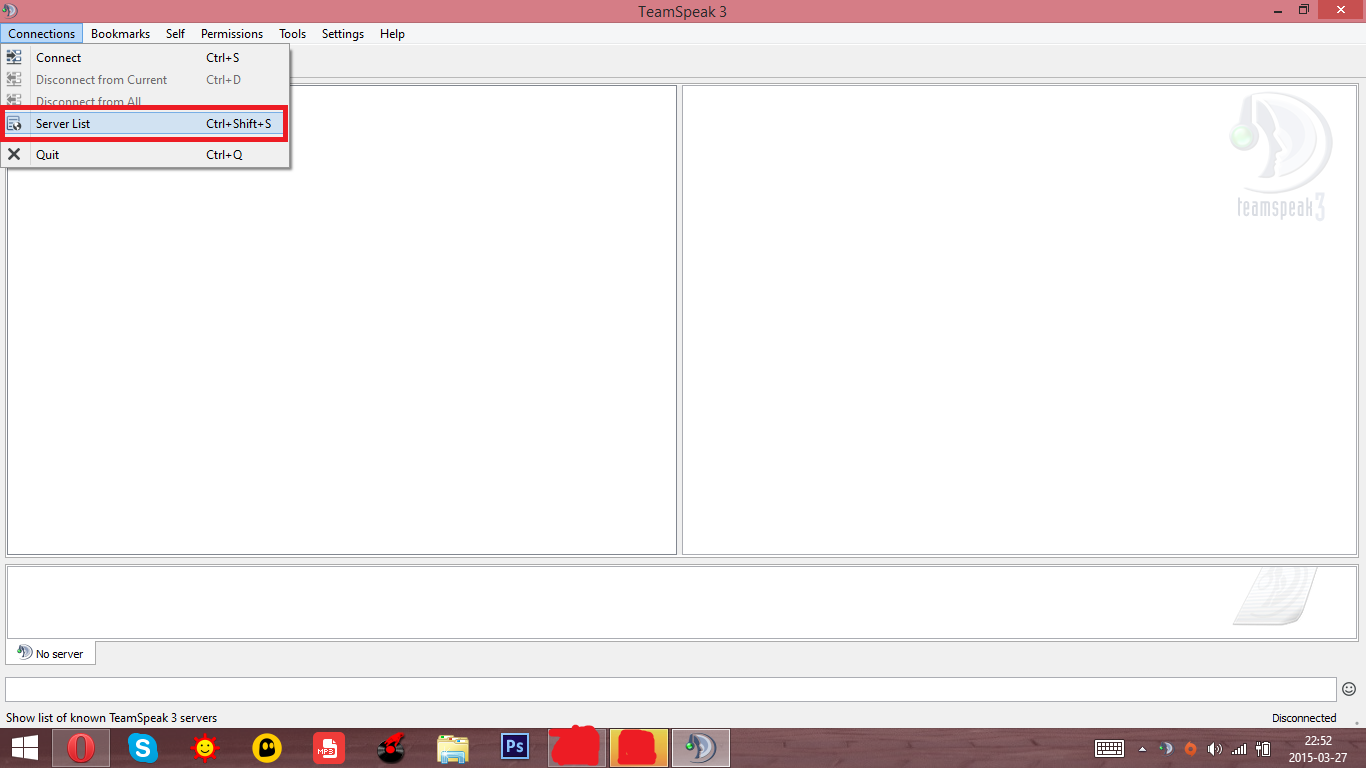Launch Skype from the taskbar
1366x768 pixels.
pyautogui.click(x=143, y=748)
